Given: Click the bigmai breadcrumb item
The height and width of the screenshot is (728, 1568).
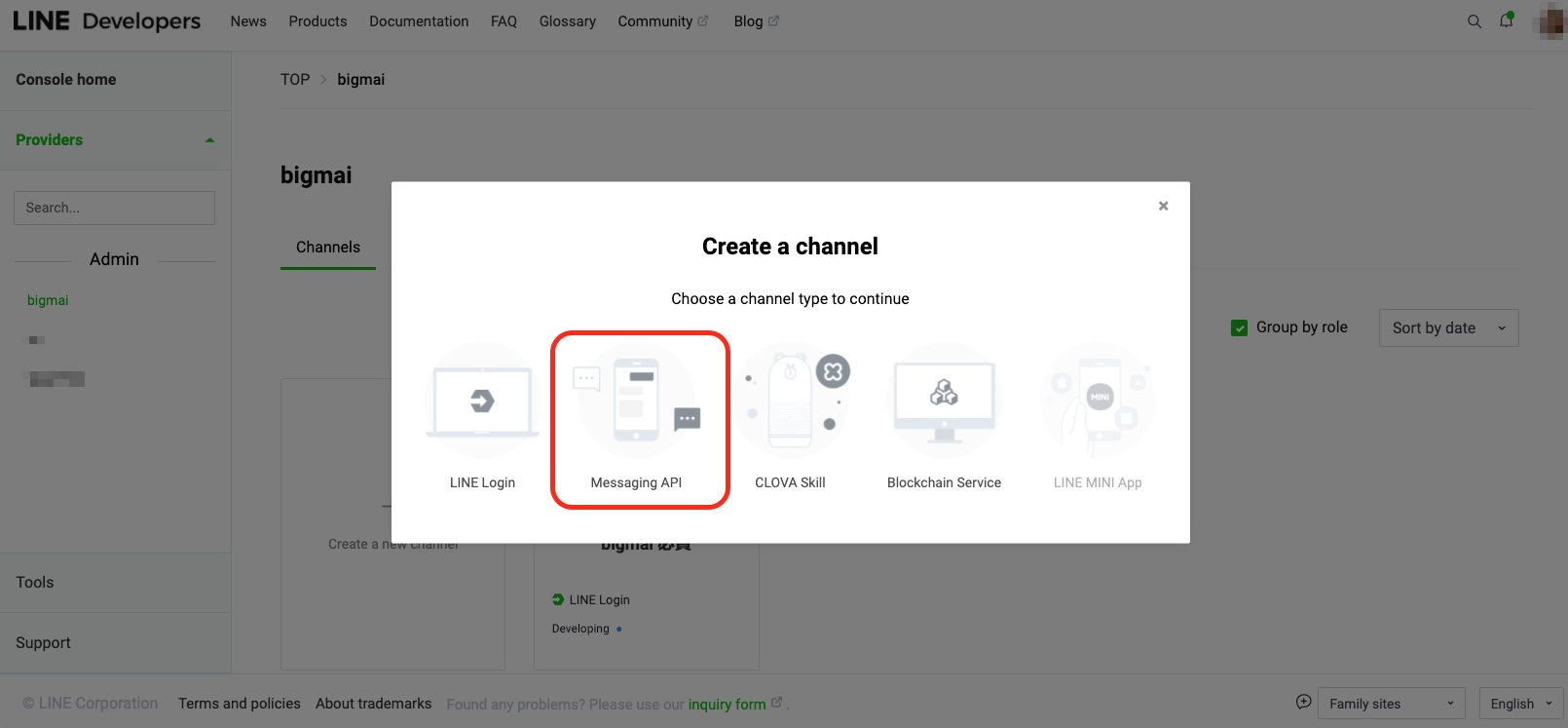Looking at the screenshot, I should pyautogui.click(x=361, y=80).
